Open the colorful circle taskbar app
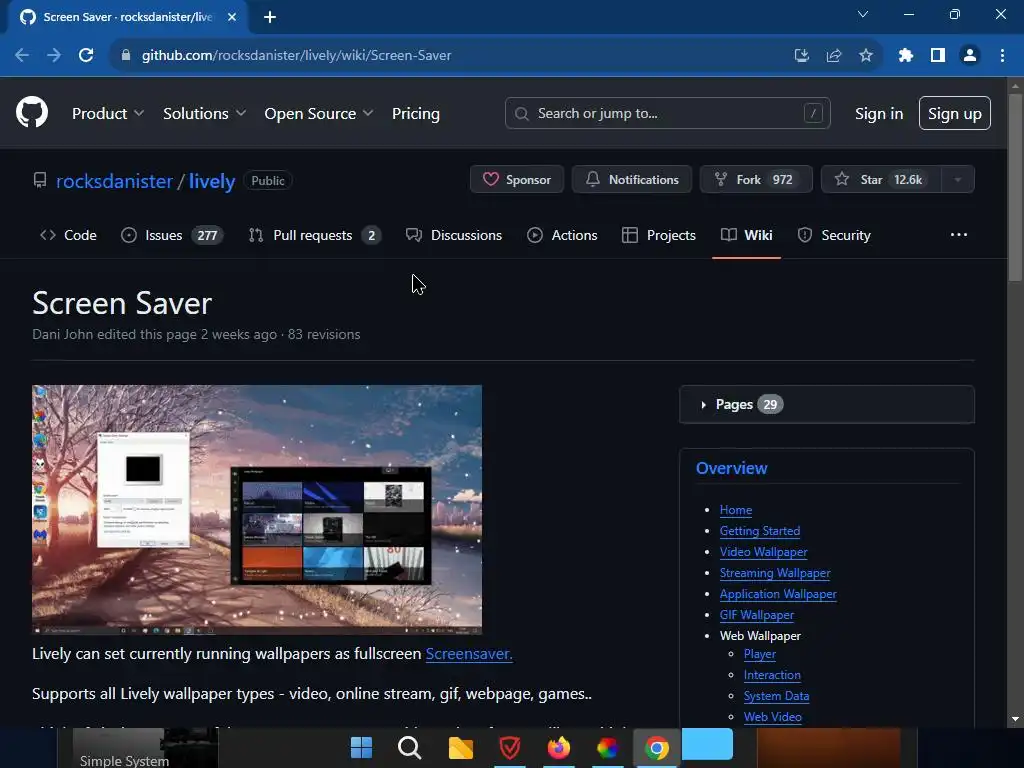 click(x=607, y=748)
